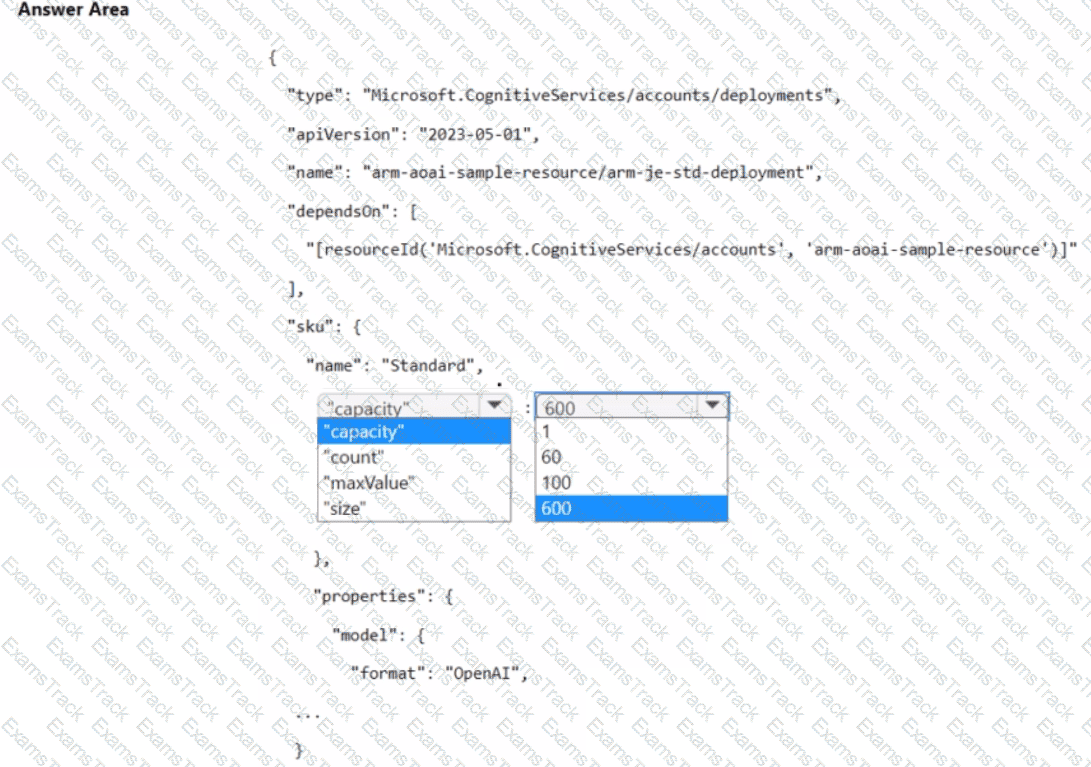Click the resourceId dependsOn entry line
The width and height of the screenshot is (1091, 767).
[692, 249]
